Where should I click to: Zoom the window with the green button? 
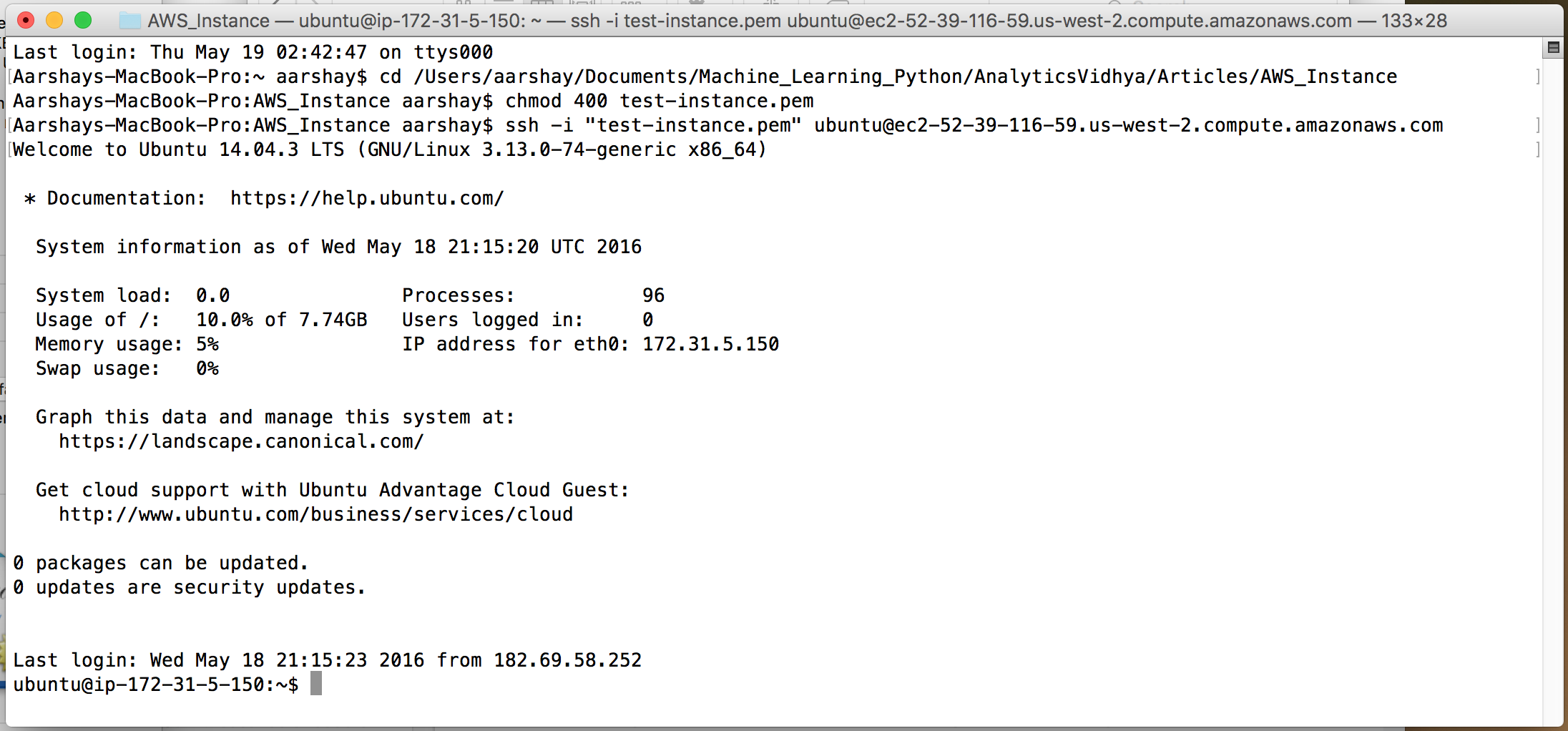(83, 21)
